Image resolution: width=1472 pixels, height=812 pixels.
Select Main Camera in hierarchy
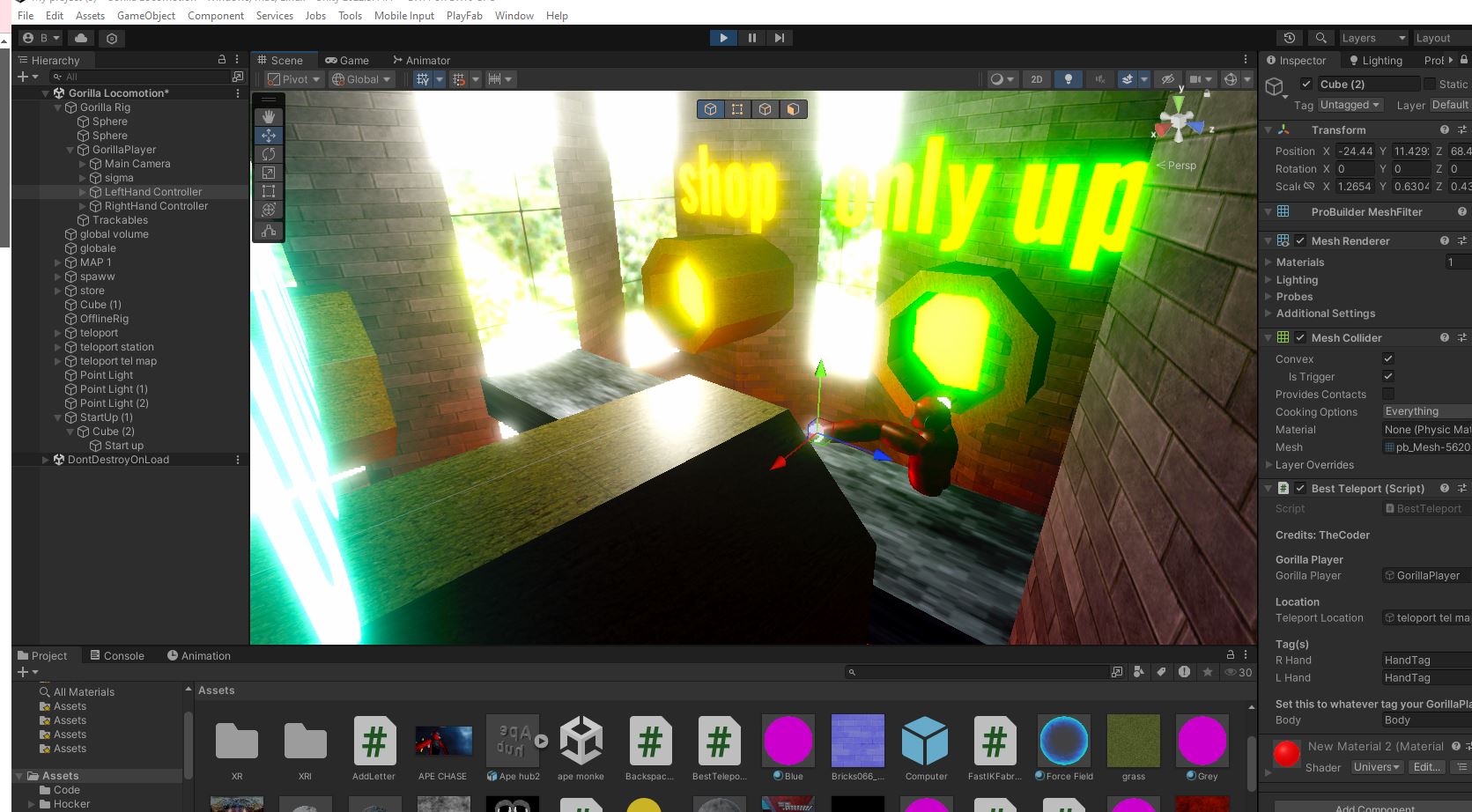[x=137, y=164]
